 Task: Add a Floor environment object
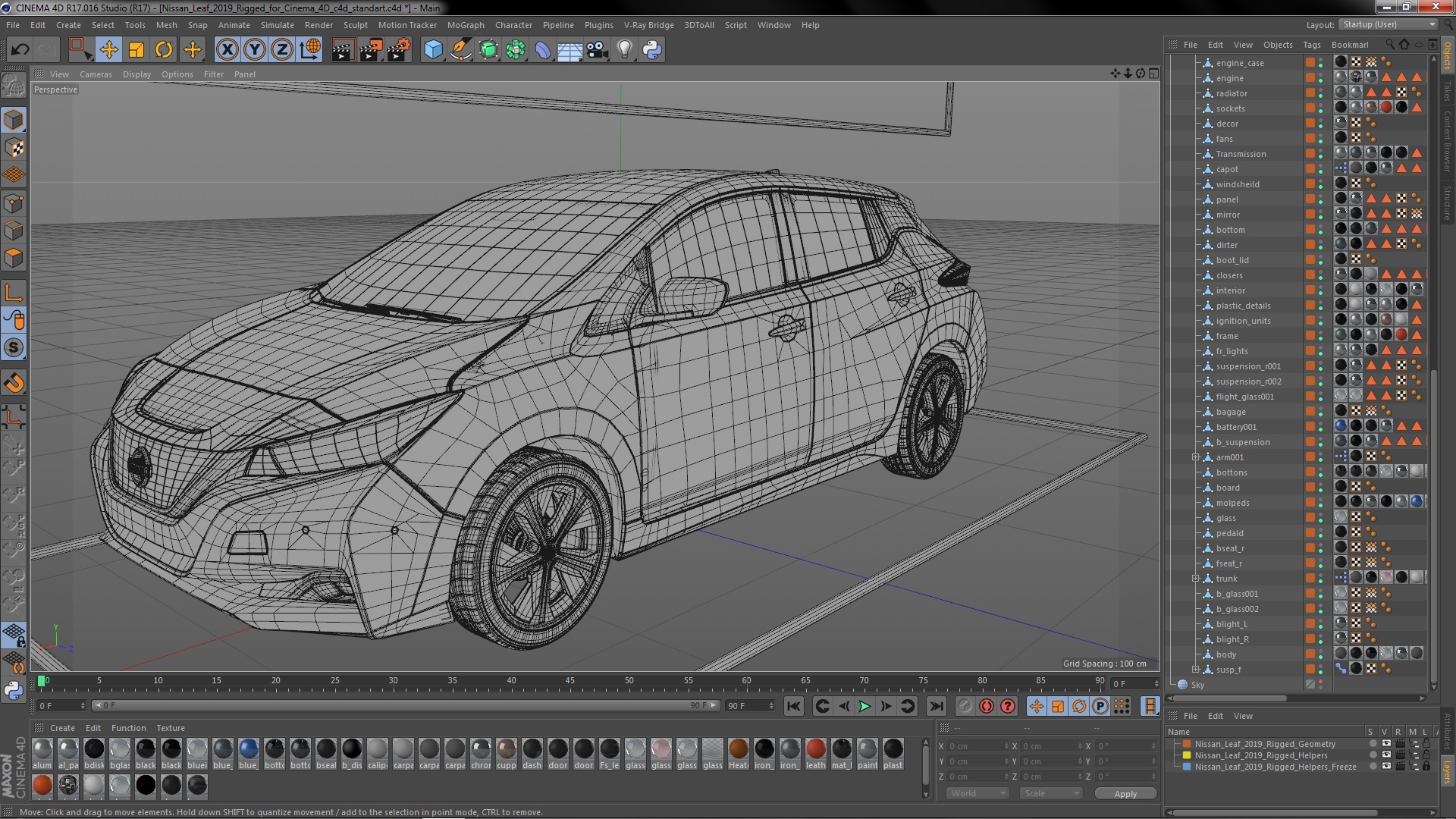(570, 50)
